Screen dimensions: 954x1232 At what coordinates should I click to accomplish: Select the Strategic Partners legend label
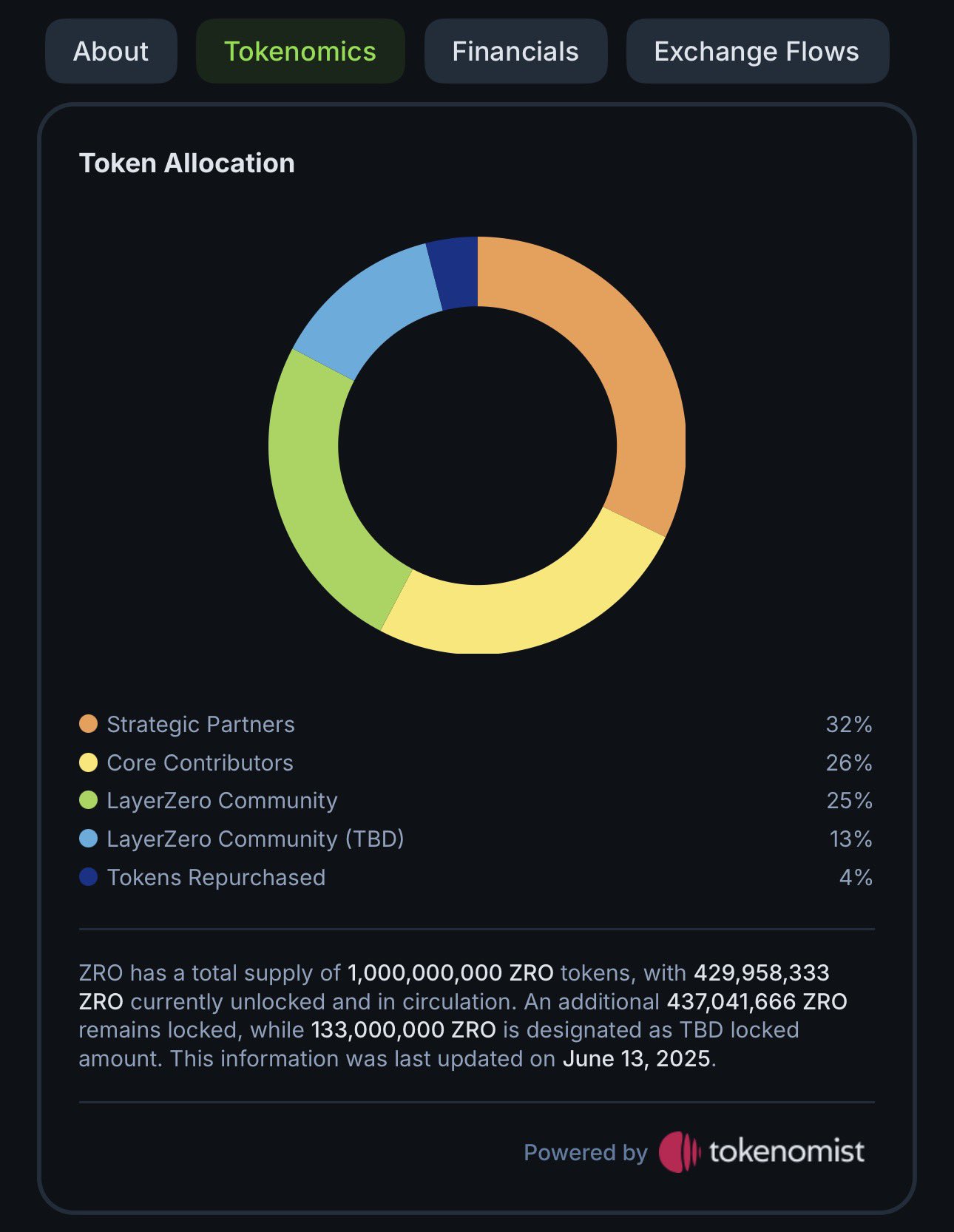(200, 724)
